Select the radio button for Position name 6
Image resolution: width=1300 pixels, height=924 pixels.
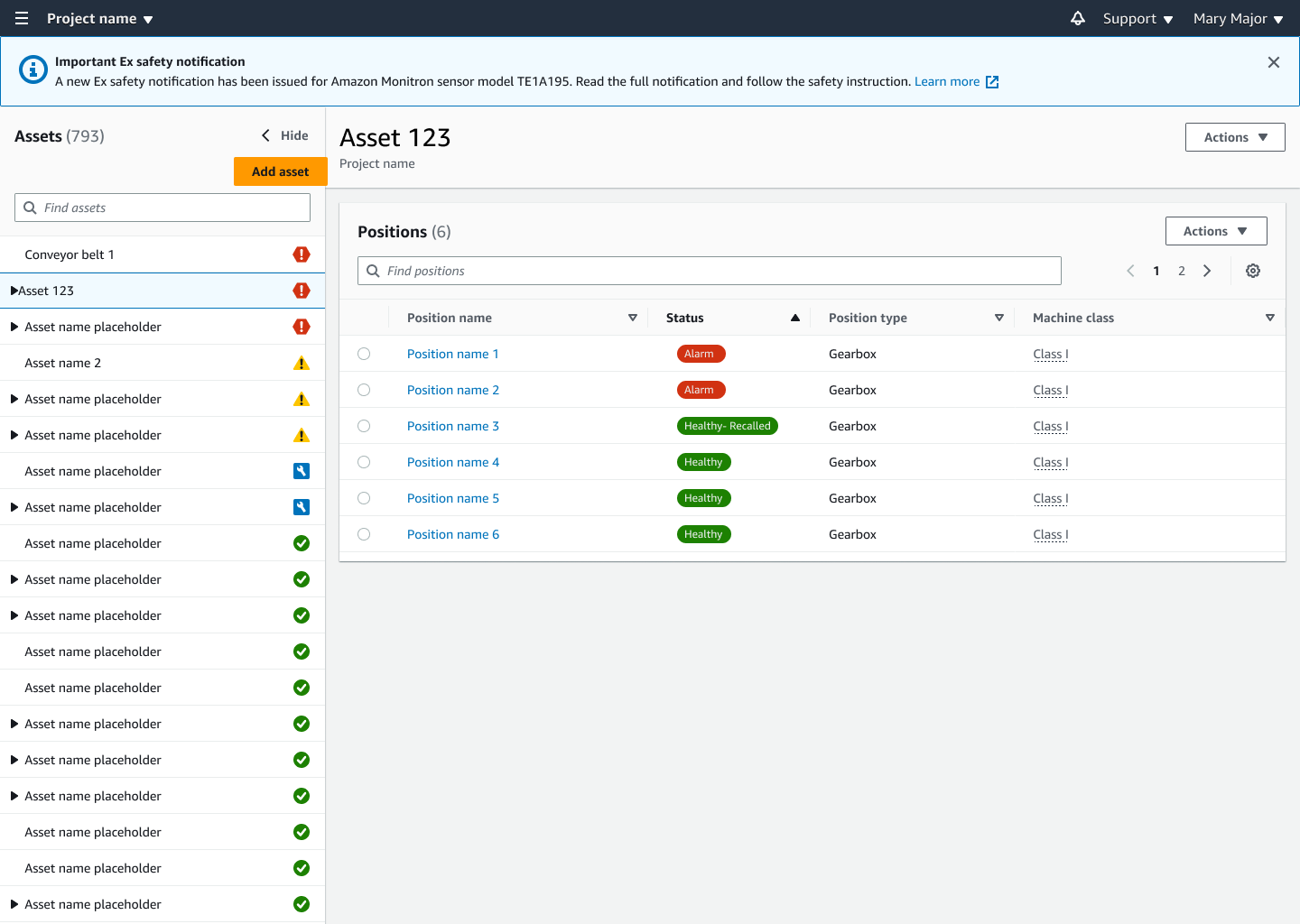364,533
